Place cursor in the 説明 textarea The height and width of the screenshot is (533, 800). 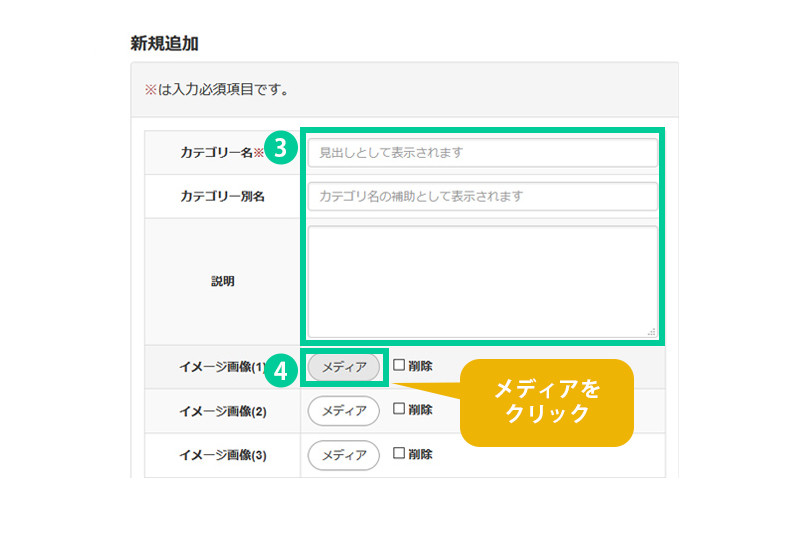tap(482, 281)
